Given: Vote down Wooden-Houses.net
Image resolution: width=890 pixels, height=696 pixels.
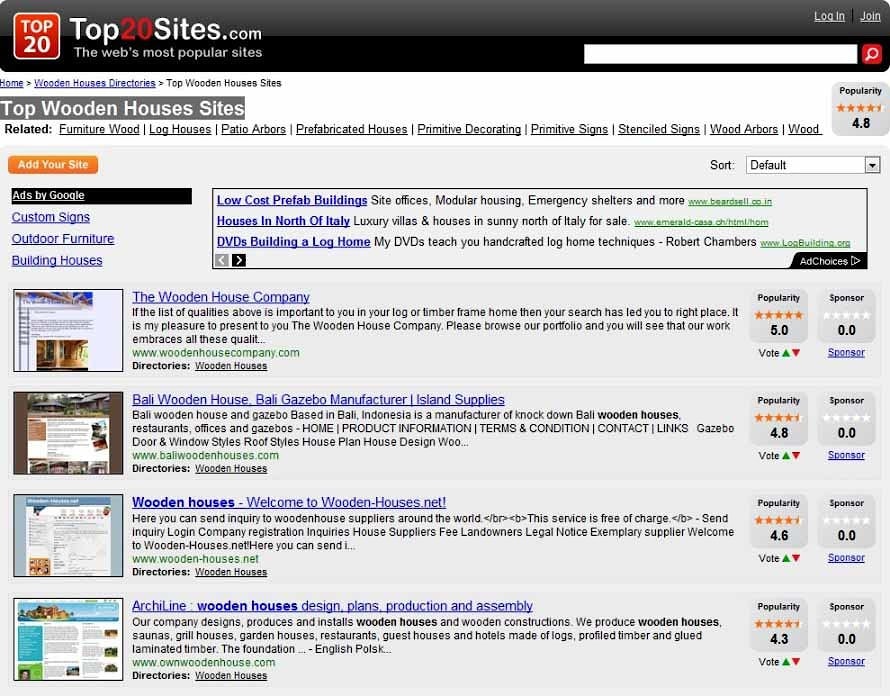Looking at the screenshot, I should pos(796,558).
